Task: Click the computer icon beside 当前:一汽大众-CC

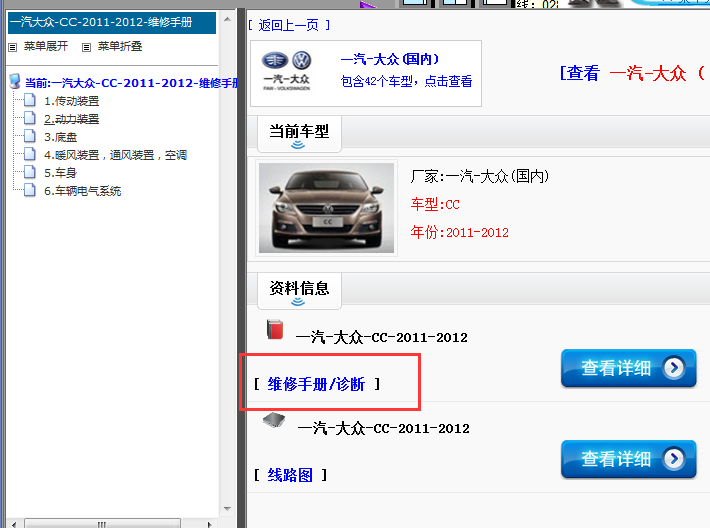Action: (x=15, y=82)
